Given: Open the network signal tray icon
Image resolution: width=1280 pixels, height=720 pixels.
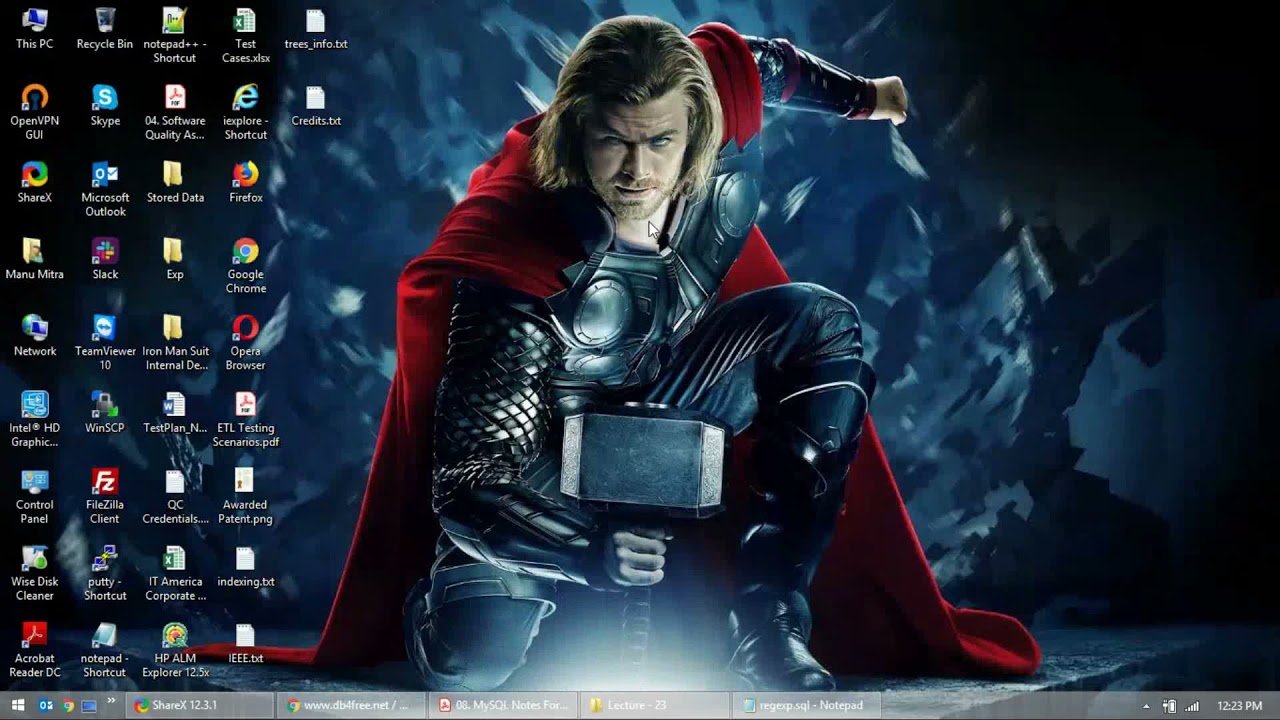Looking at the screenshot, I should tap(1192, 706).
